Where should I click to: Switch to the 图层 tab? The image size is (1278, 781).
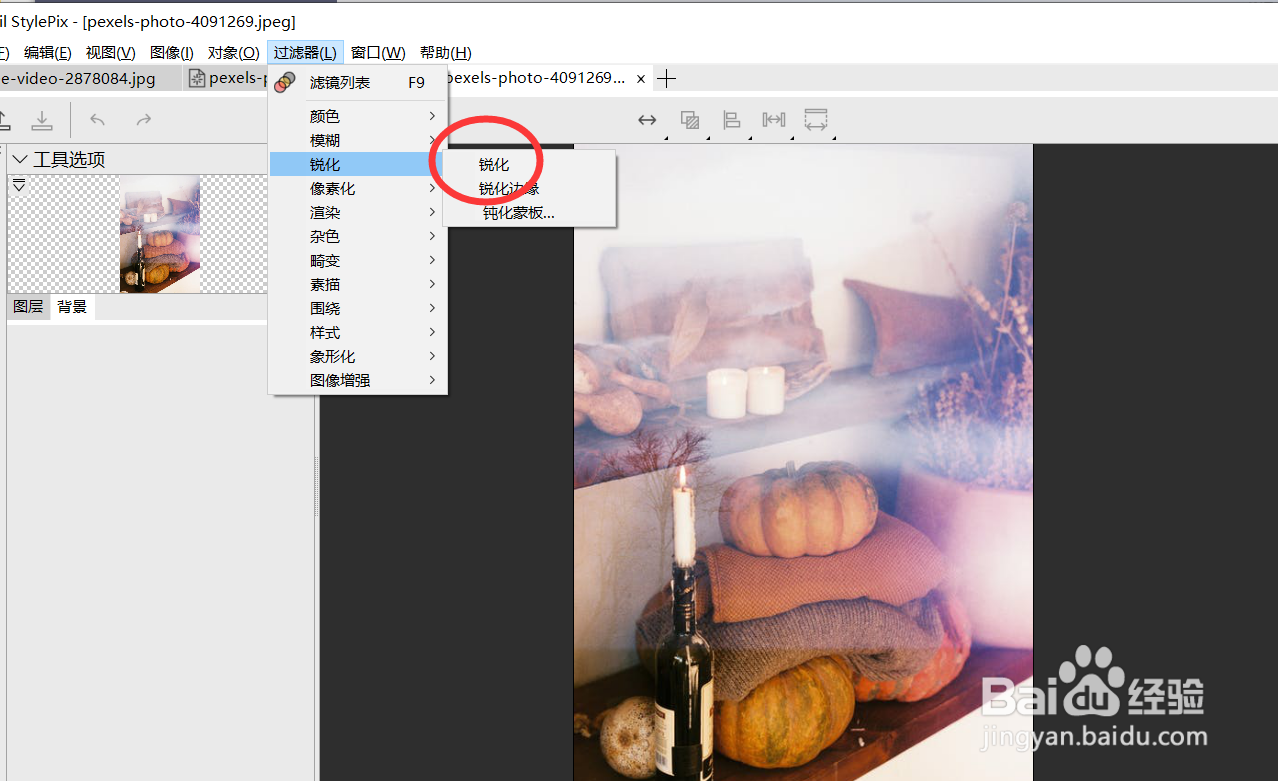(x=28, y=307)
